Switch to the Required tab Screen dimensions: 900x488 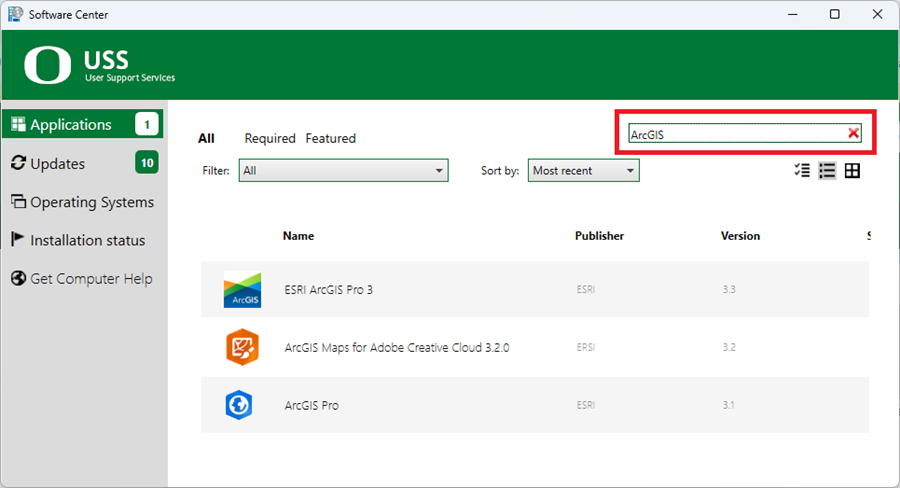(x=270, y=138)
